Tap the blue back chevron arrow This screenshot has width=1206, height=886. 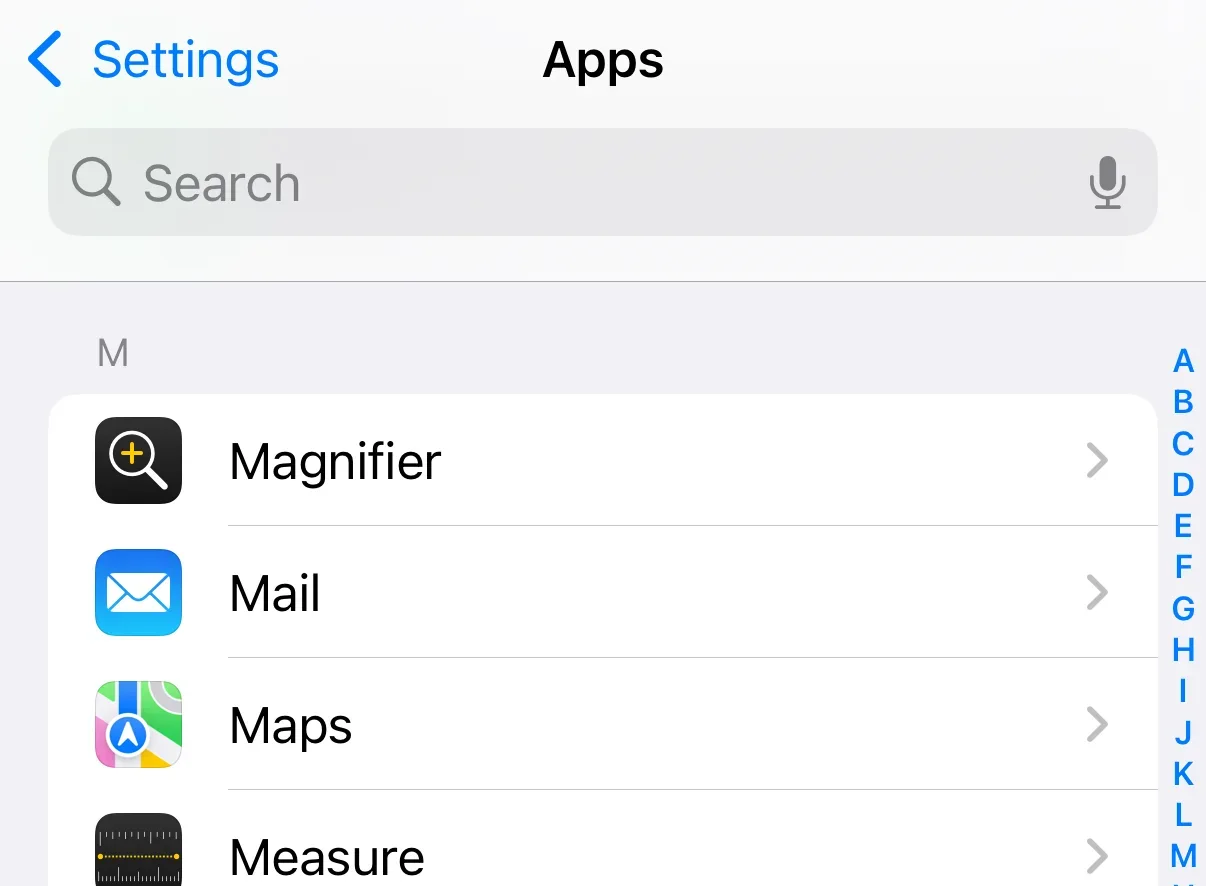[x=45, y=60]
